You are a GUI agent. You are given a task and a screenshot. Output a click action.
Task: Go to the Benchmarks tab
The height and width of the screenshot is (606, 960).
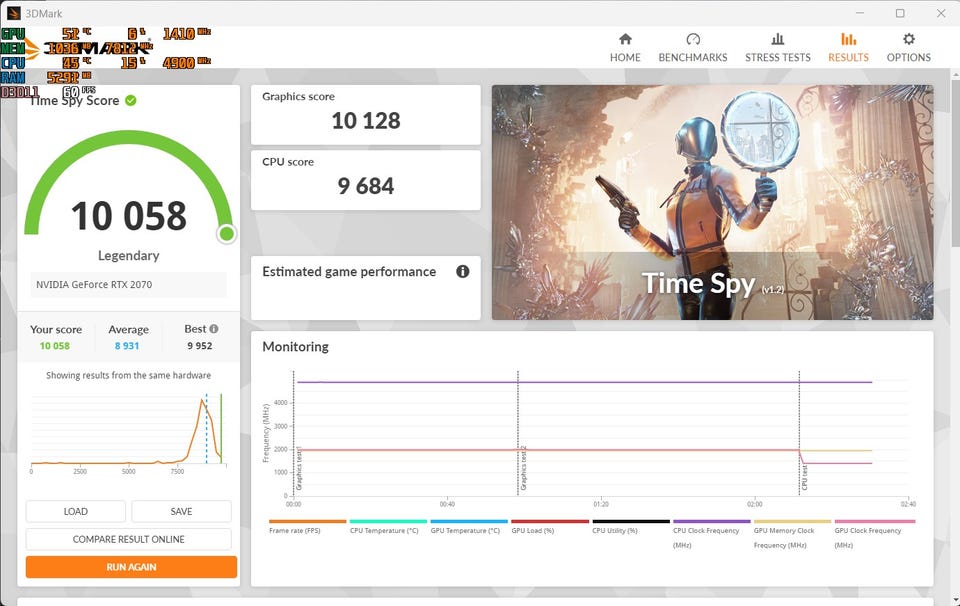point(692,48)
